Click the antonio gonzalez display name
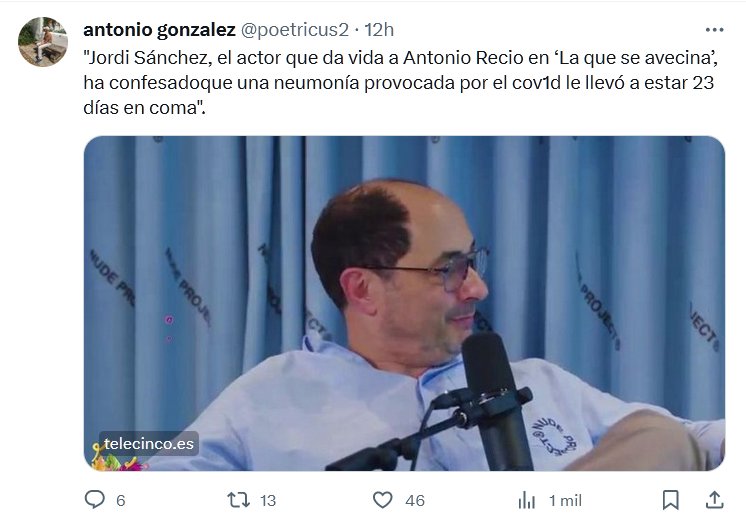The height and width of the screenshot is (522, 746). point(159,30)
